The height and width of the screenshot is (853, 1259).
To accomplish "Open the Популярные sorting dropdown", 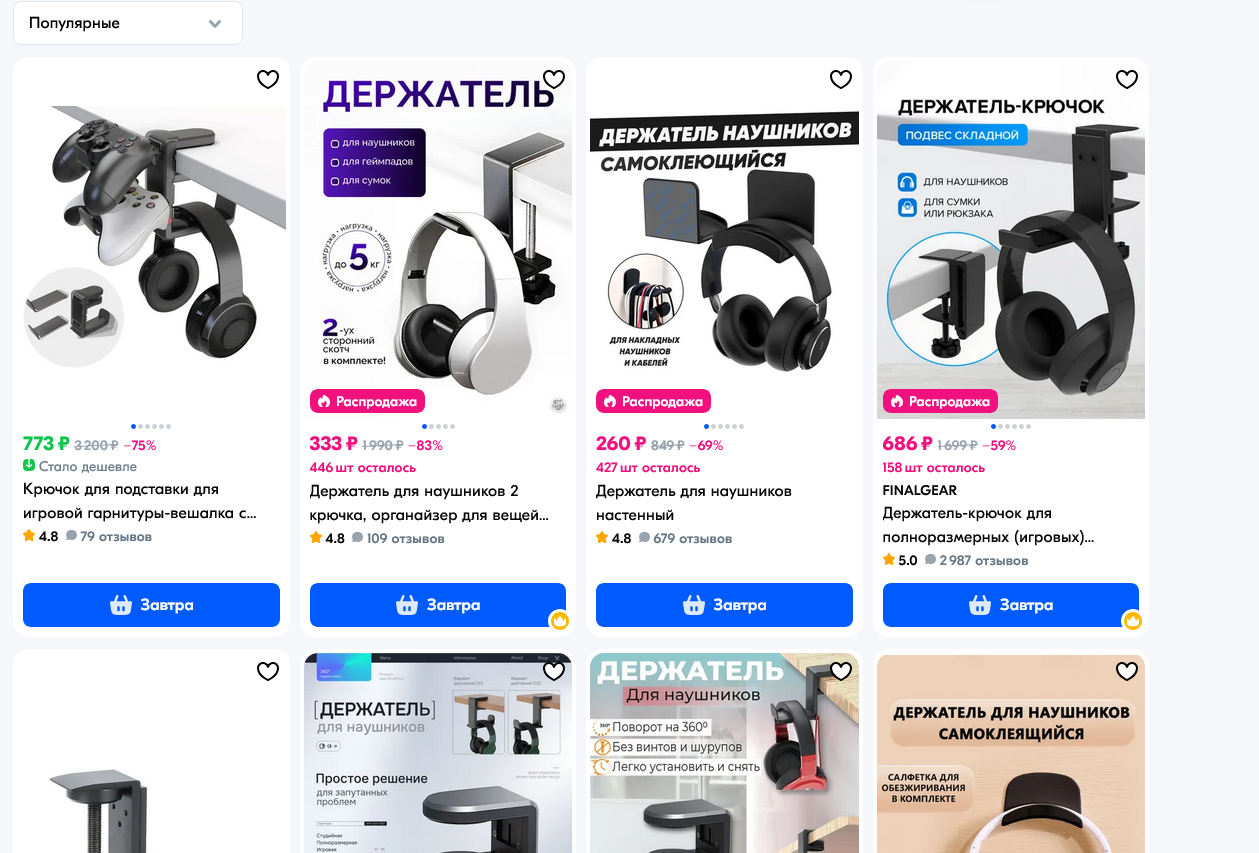I will (x=128, y=23).
